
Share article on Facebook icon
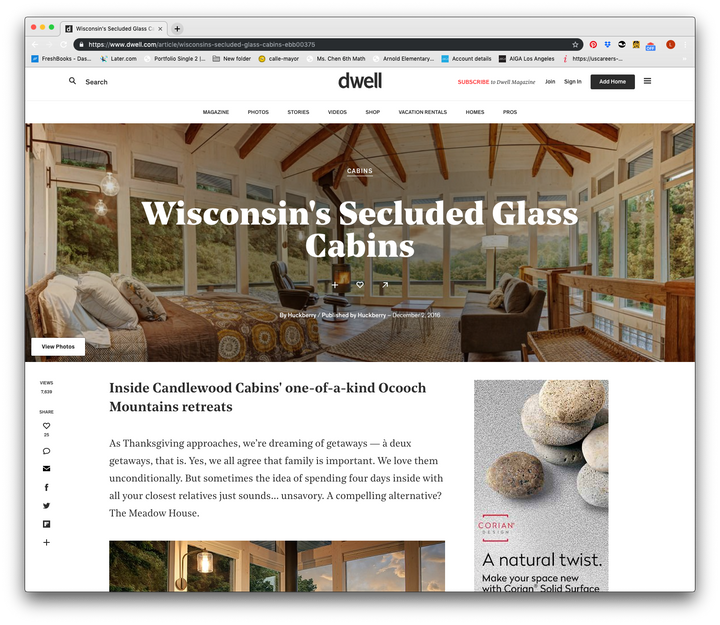46,487
